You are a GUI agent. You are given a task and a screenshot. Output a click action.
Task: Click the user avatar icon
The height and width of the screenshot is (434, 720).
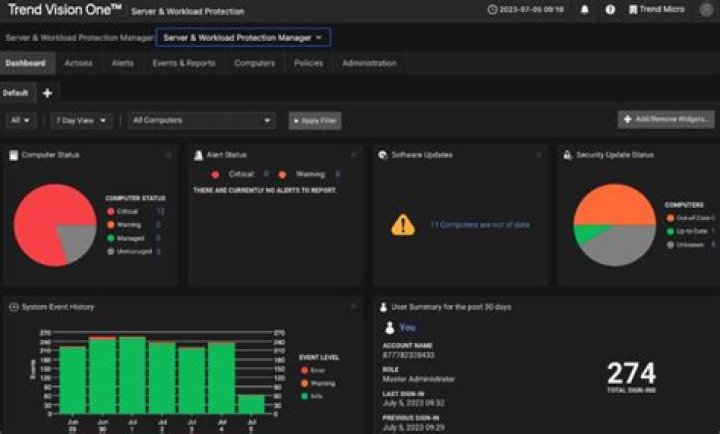(706, 10)
